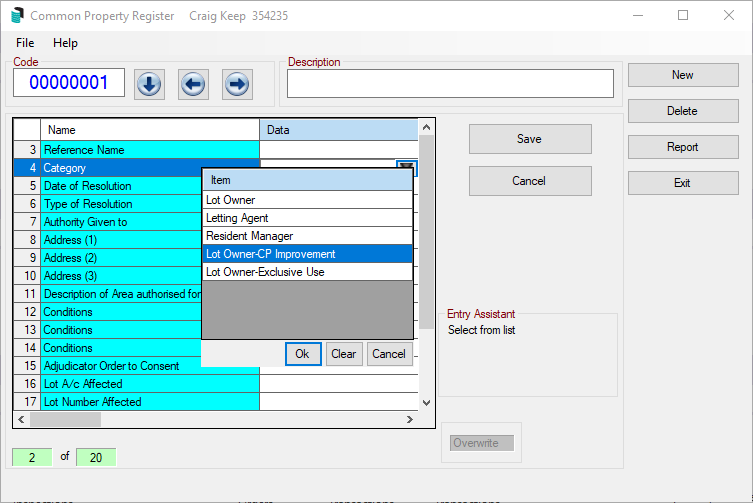Click horizontal scrollbar left arrow

(x=21, y=419)
